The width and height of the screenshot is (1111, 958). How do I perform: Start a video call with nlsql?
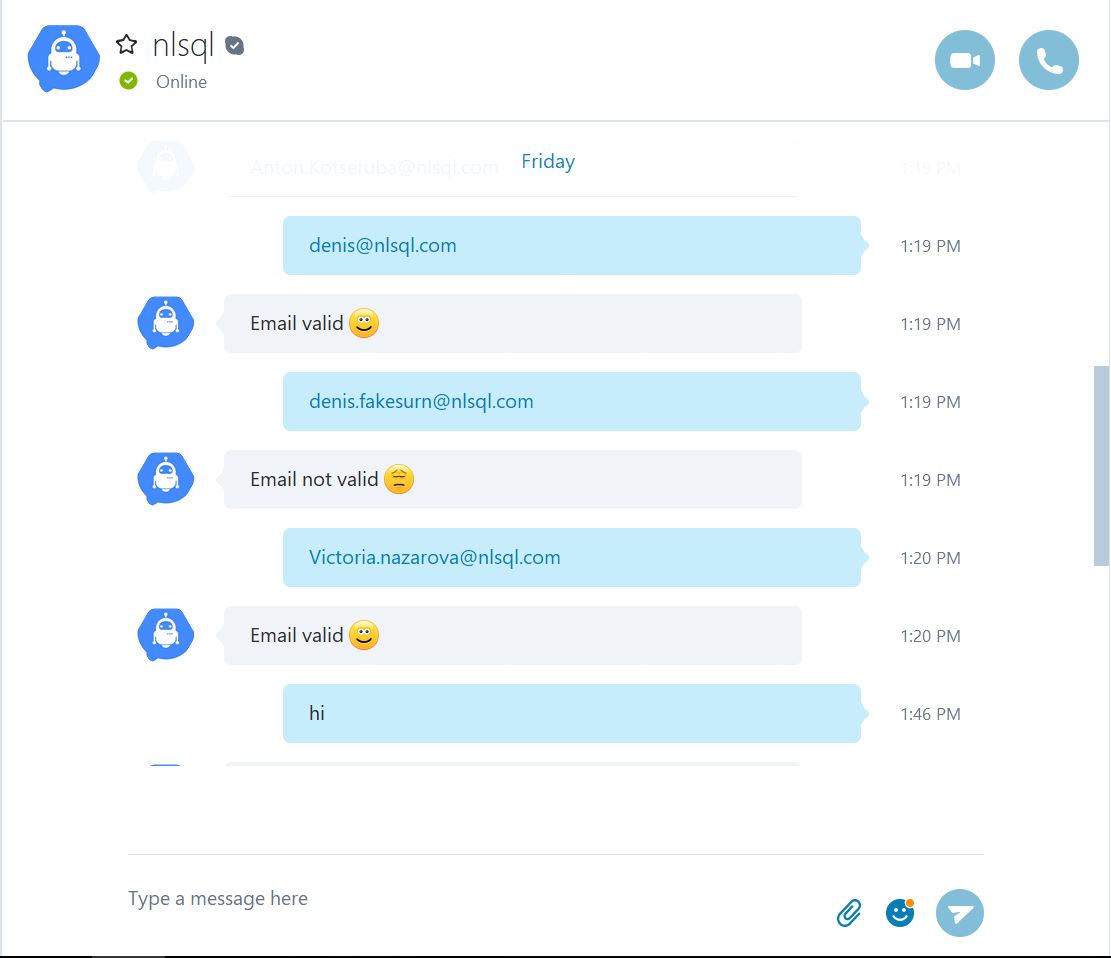pos(964,60)
